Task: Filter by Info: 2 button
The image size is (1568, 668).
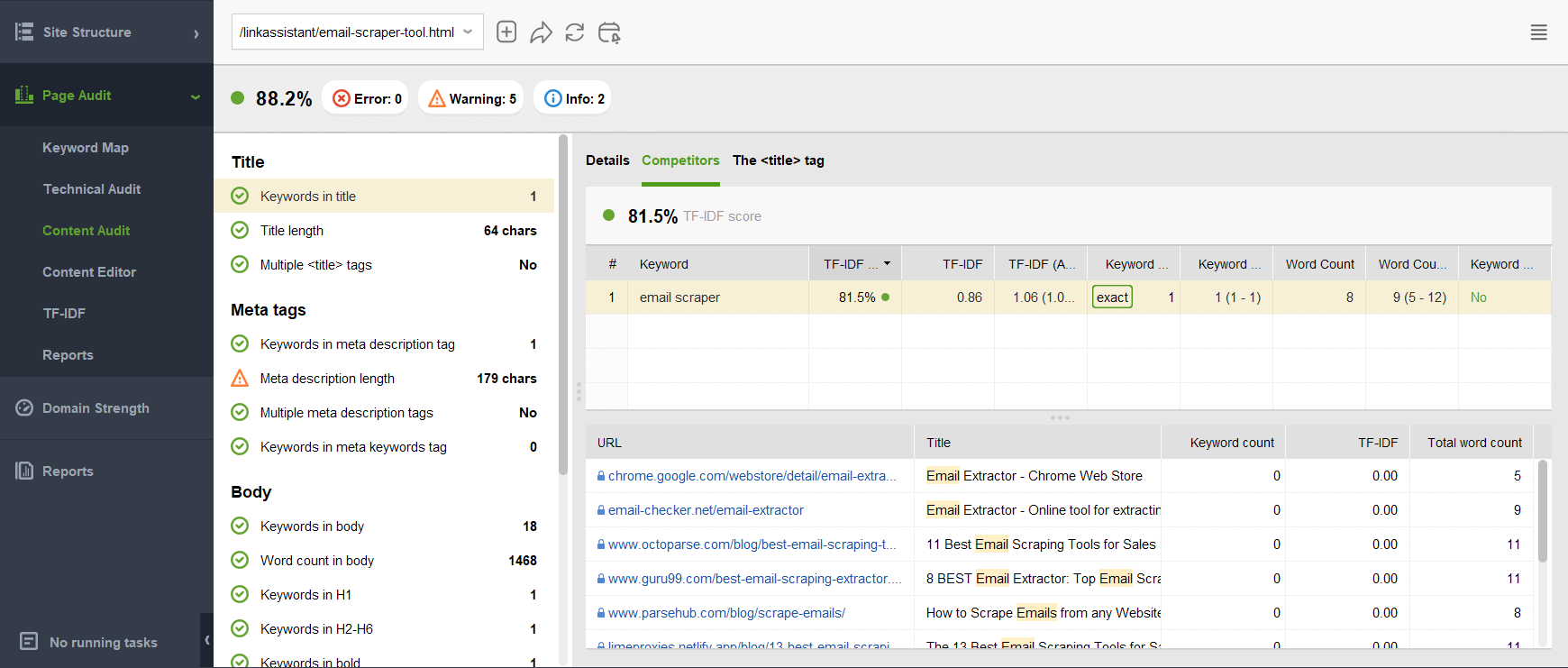Action: [573, 98]
